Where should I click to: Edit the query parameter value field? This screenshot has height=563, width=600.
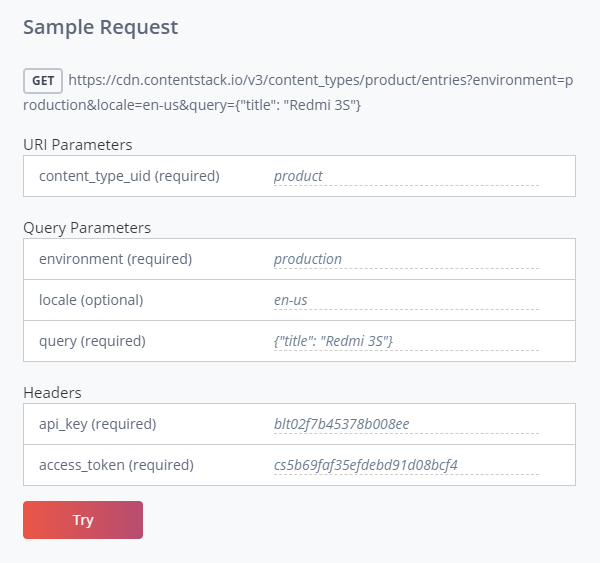(406, 341)
